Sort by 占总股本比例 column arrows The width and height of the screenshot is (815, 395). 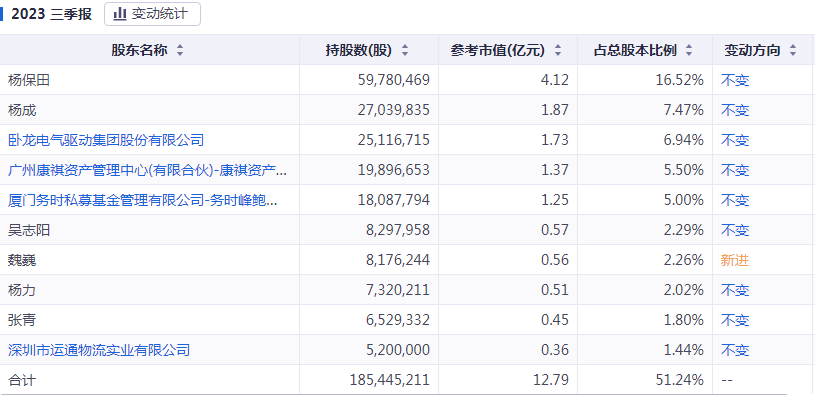click(x=689, y=51)
